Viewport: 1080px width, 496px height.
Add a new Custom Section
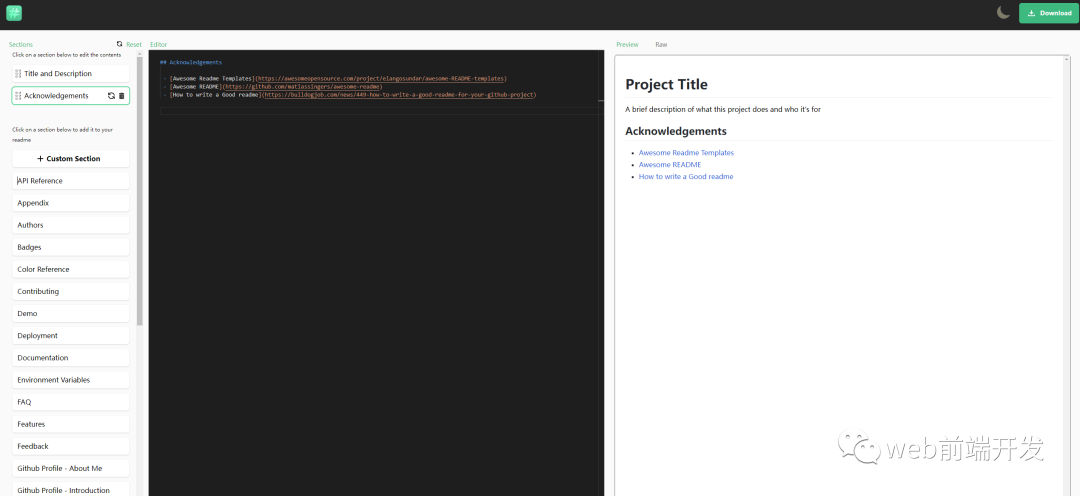[70, 158]
